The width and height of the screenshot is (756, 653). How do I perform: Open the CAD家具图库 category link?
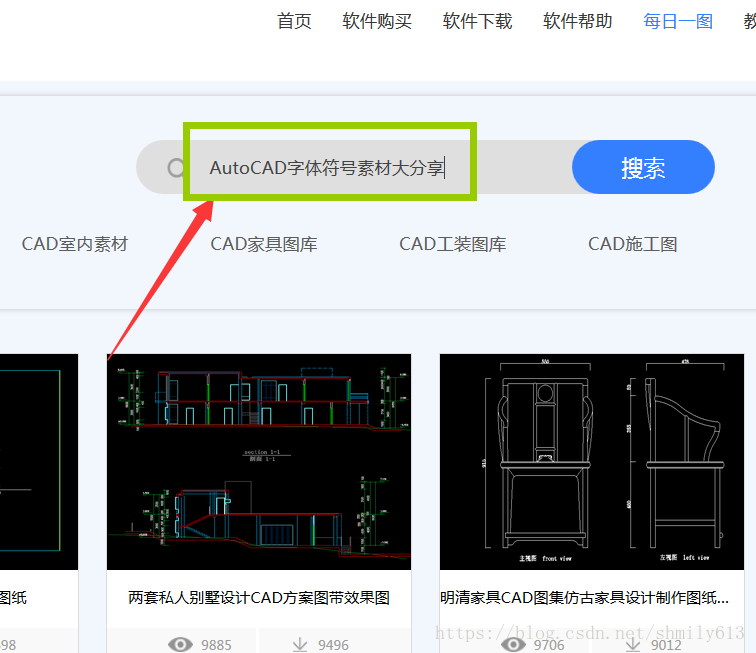[264, 244]
